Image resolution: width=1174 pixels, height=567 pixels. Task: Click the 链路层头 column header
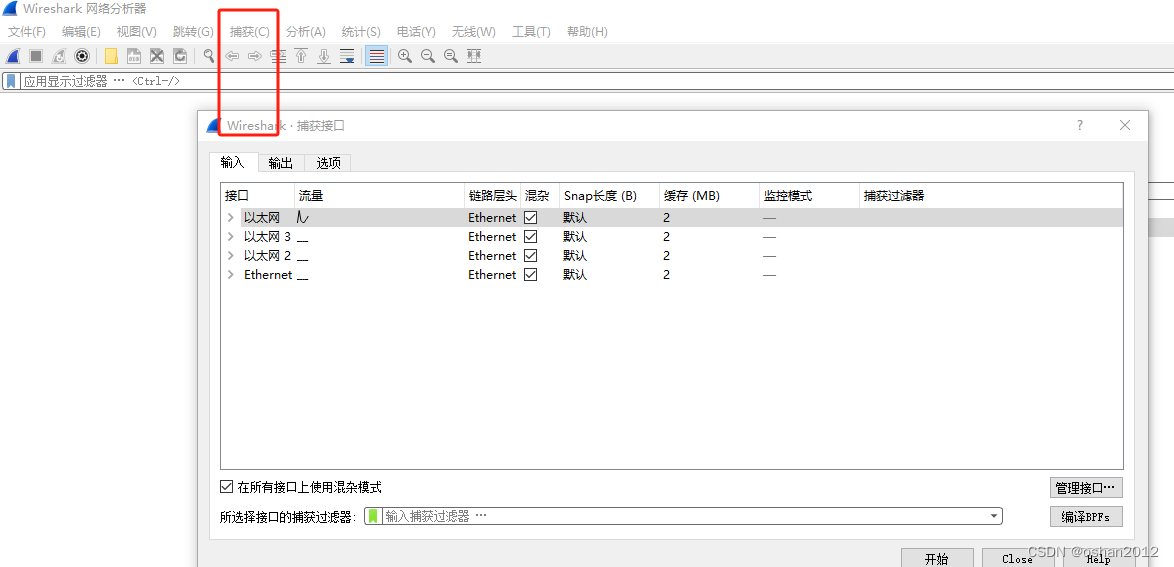[492, 195]
